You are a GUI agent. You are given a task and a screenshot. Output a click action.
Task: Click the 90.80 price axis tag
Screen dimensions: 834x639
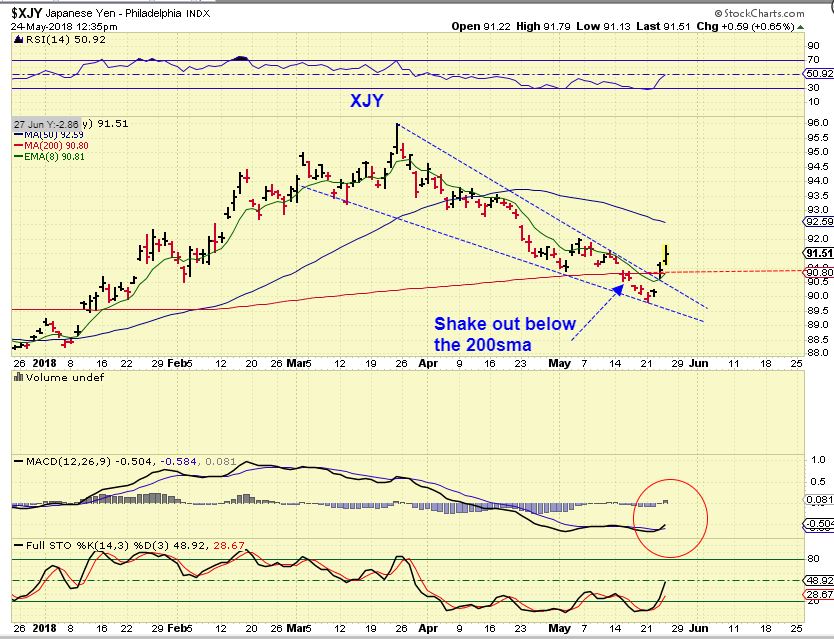819,272
